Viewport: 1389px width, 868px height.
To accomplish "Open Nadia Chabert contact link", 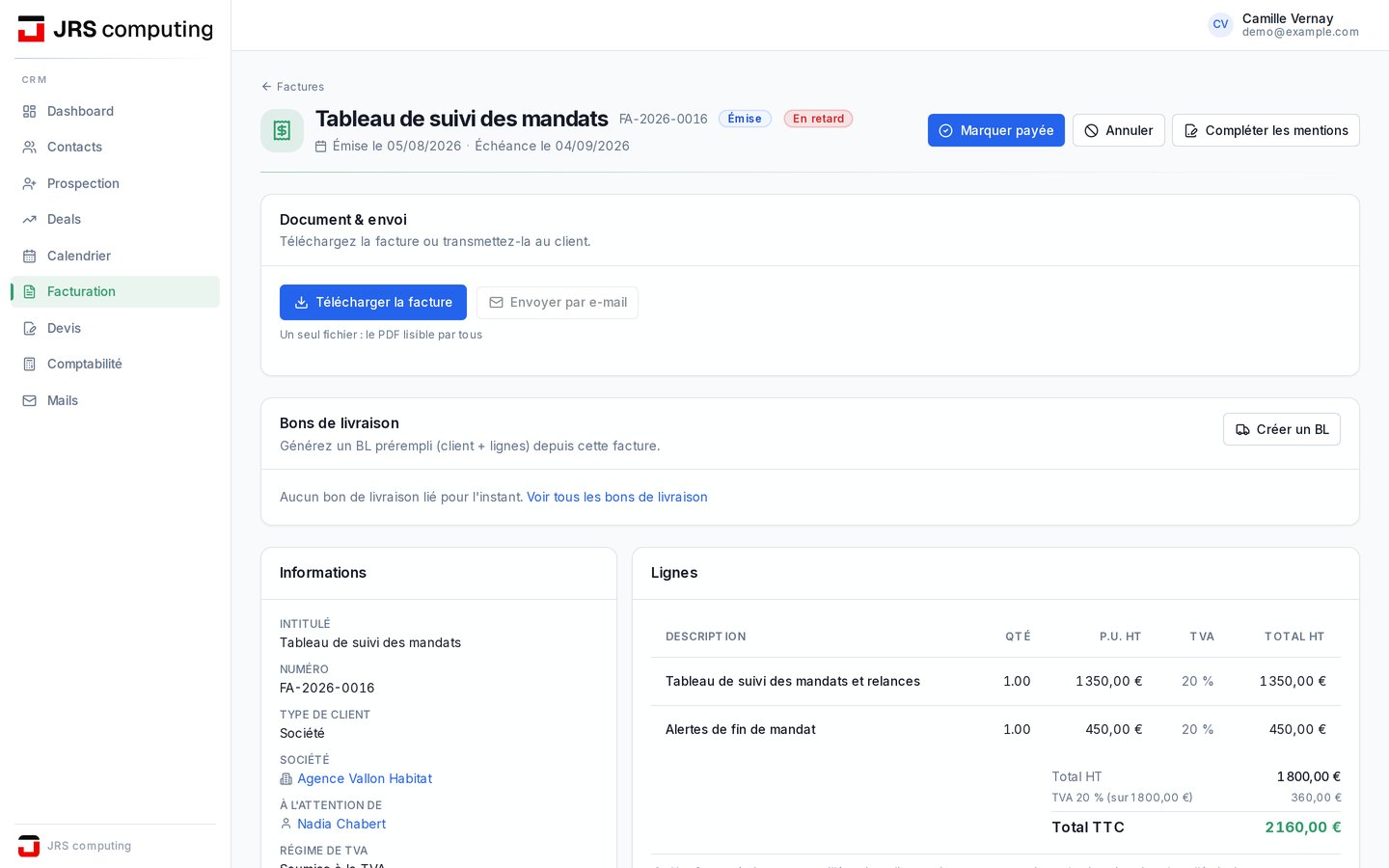I will pos(341,824).
